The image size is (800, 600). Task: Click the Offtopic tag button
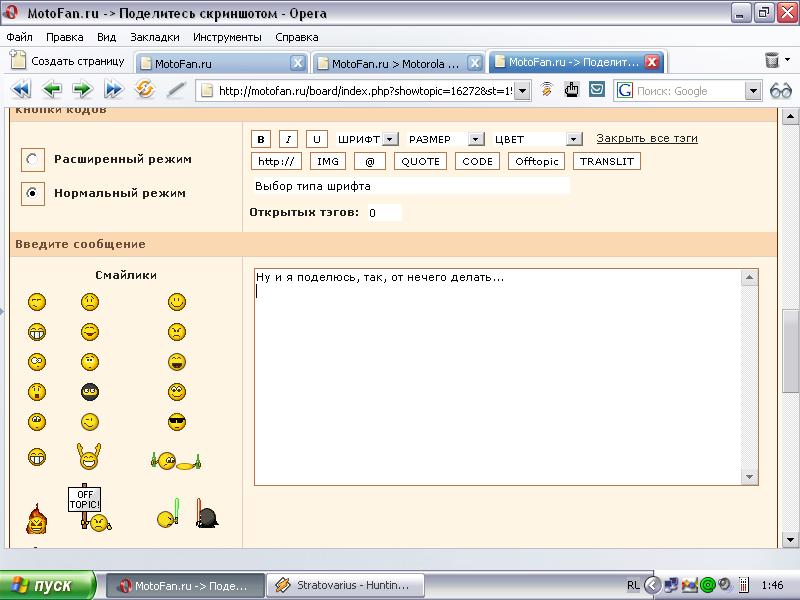(x=537, y=161)
